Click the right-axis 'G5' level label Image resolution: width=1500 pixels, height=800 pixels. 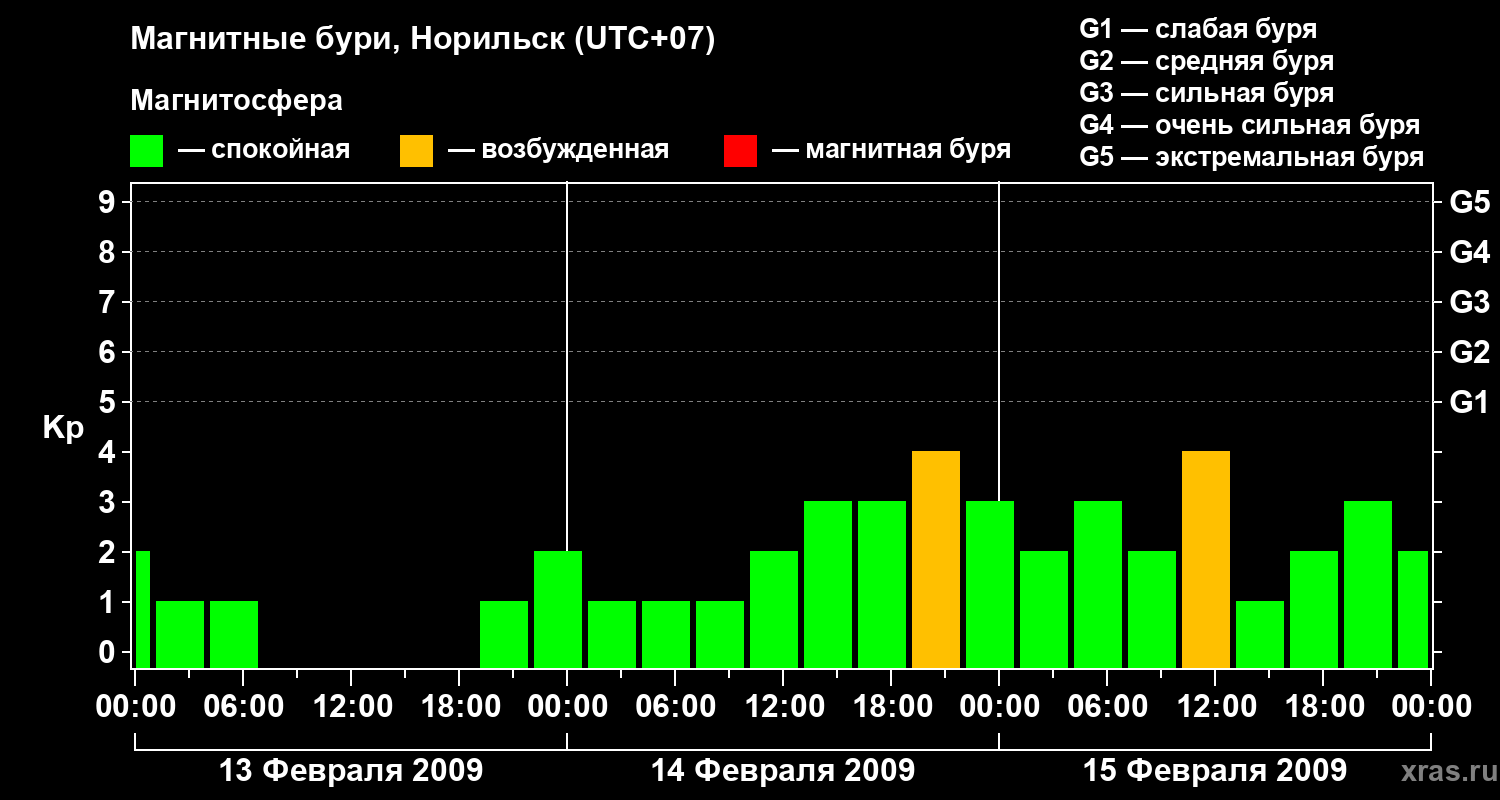click(1469, 203)
